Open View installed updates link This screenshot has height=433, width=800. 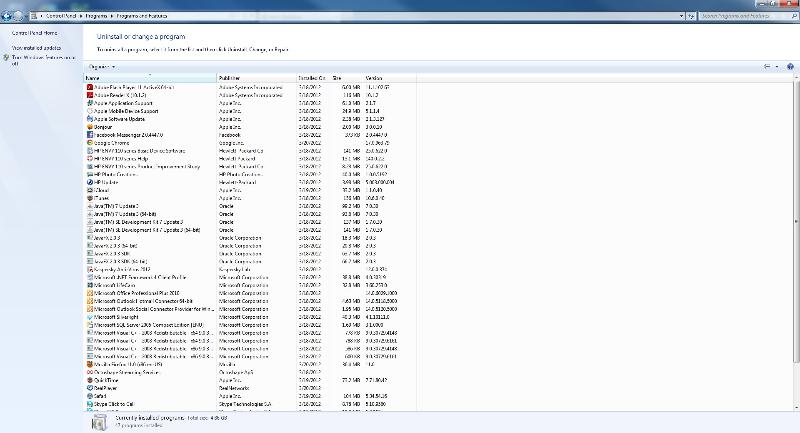[x=36, y=48]
